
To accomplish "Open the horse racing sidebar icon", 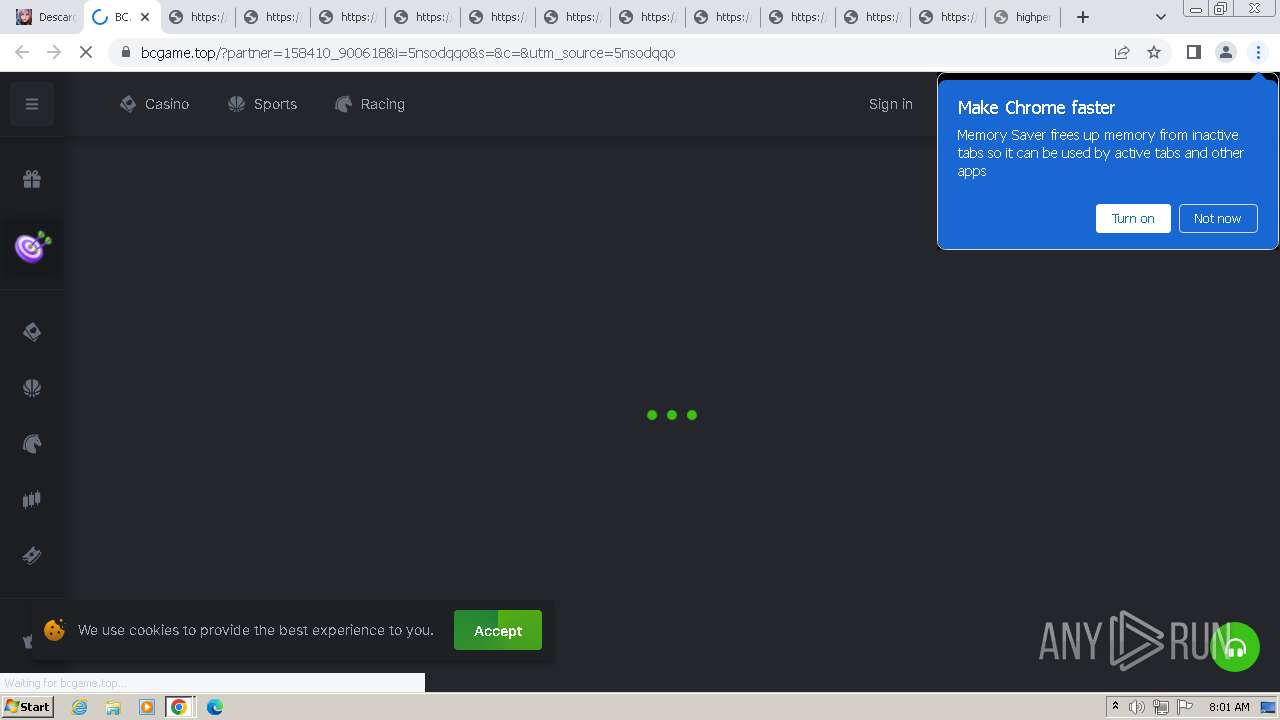I will [32, 444].
